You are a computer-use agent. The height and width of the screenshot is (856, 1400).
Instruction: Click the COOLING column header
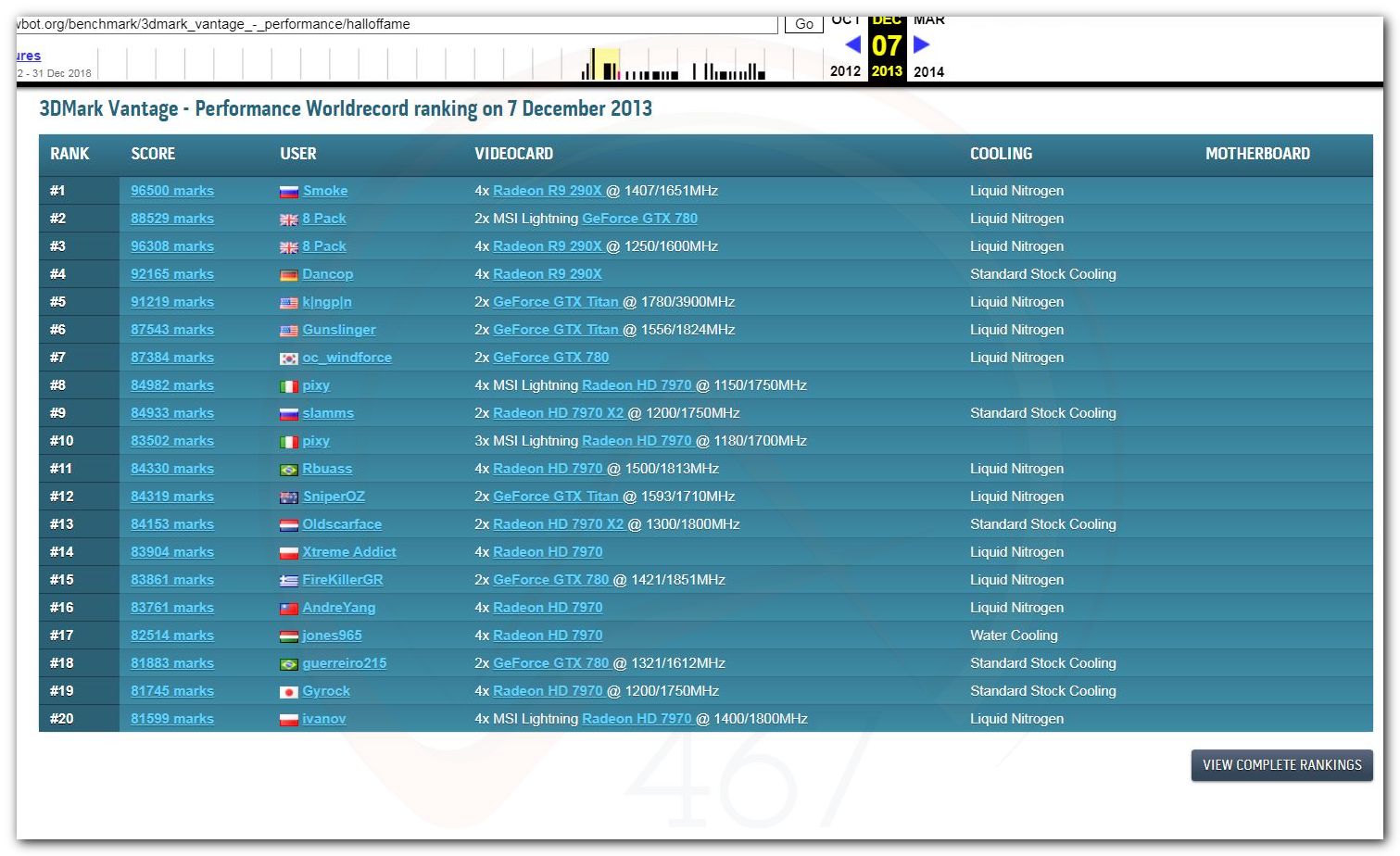tap(1001, 154)
